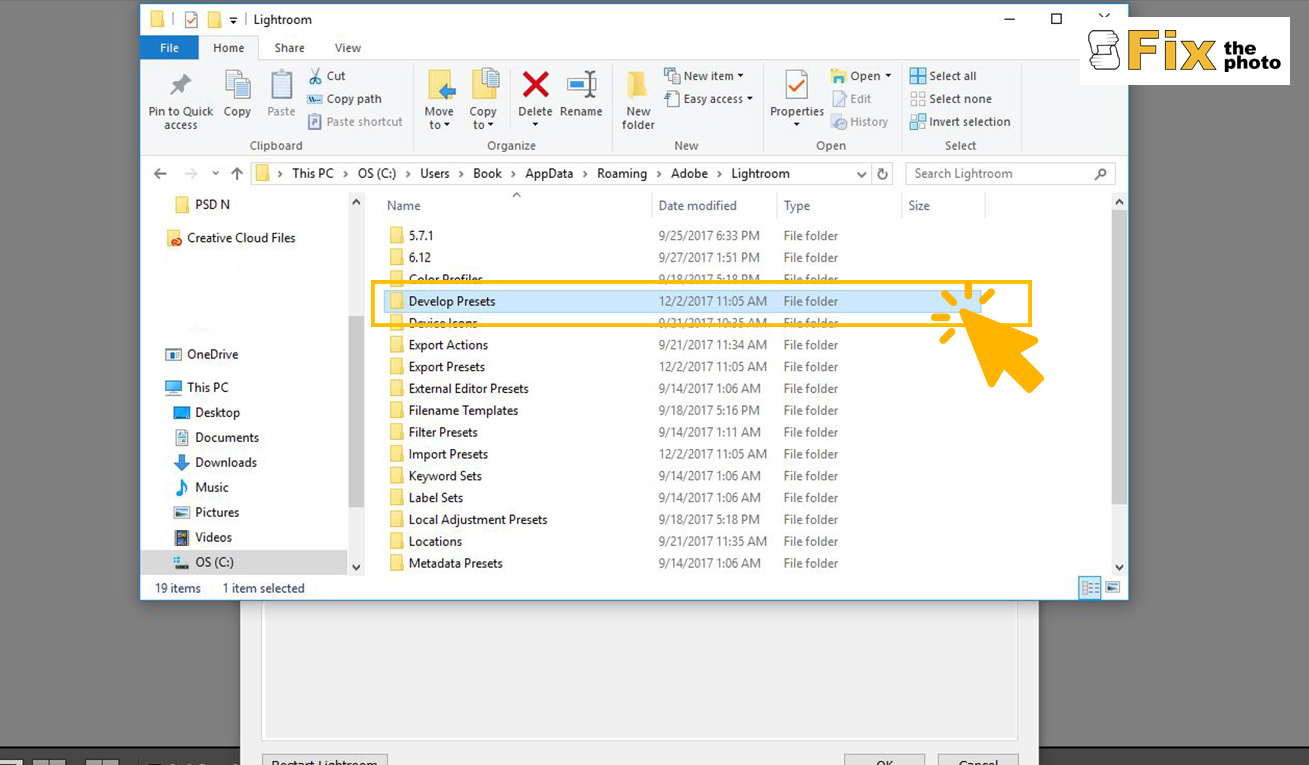Click Select all

point(943,76)
